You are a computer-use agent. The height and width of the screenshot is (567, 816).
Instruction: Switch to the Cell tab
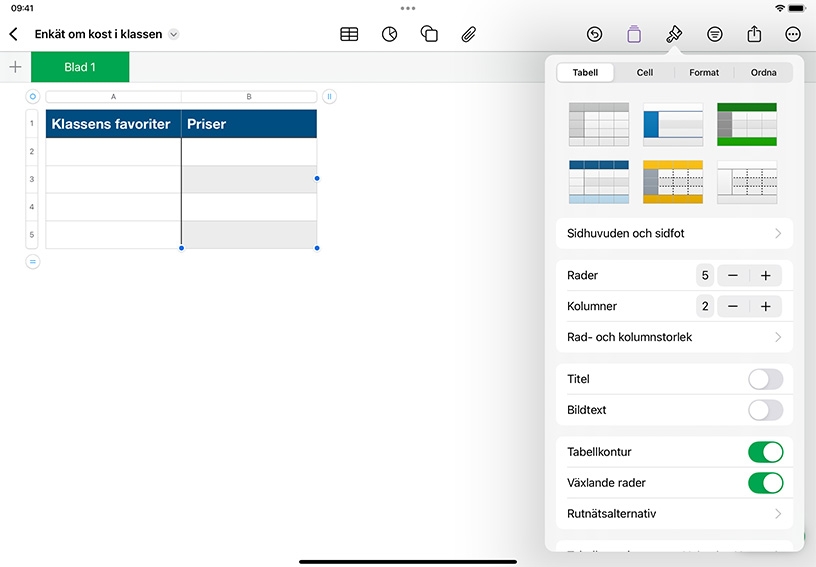coord(645,72)
